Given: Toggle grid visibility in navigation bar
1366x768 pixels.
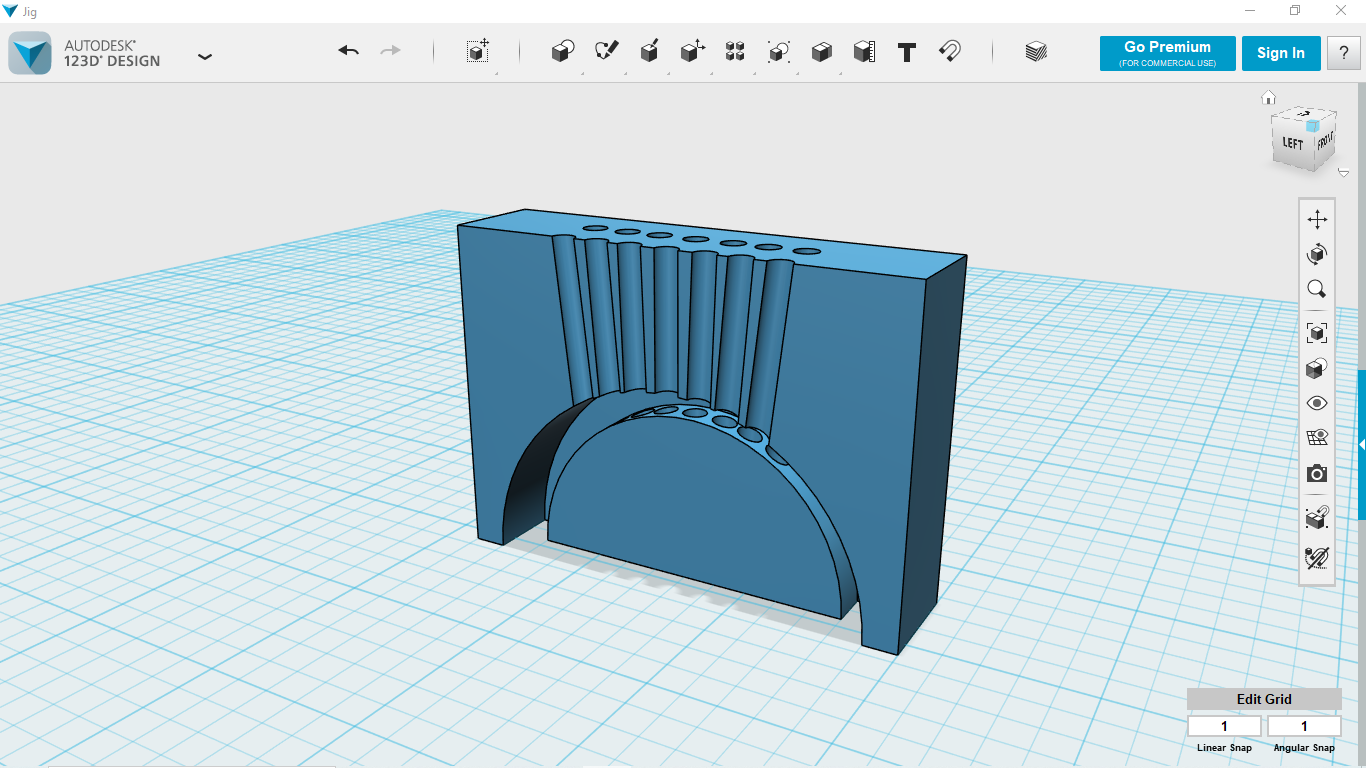Looking at the screenshot, I should 1317,438.
